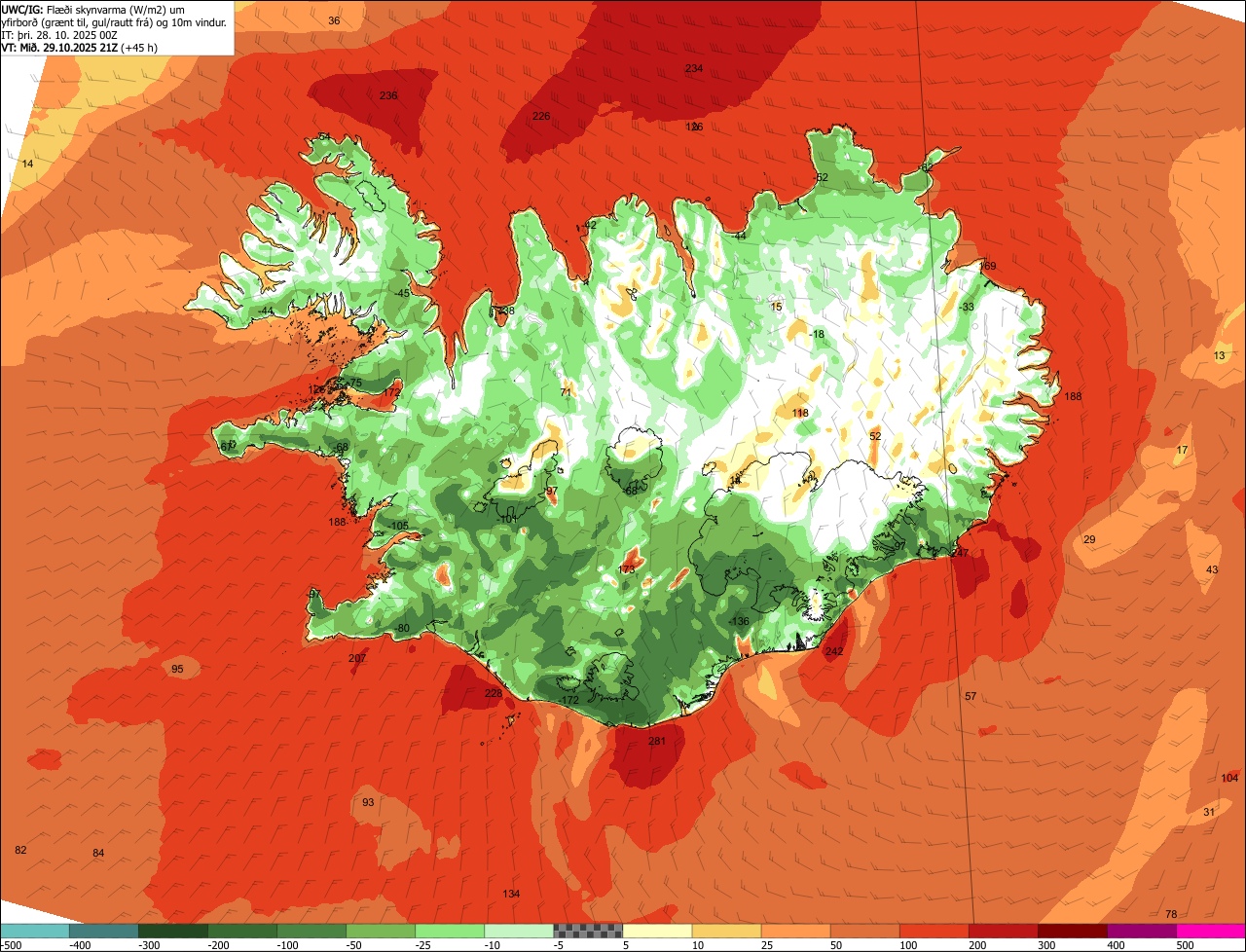Viewport: 1246px width, 952px height.
Task: Click the flux value 29 in the eastern sea
Action: click(1089, 539)
